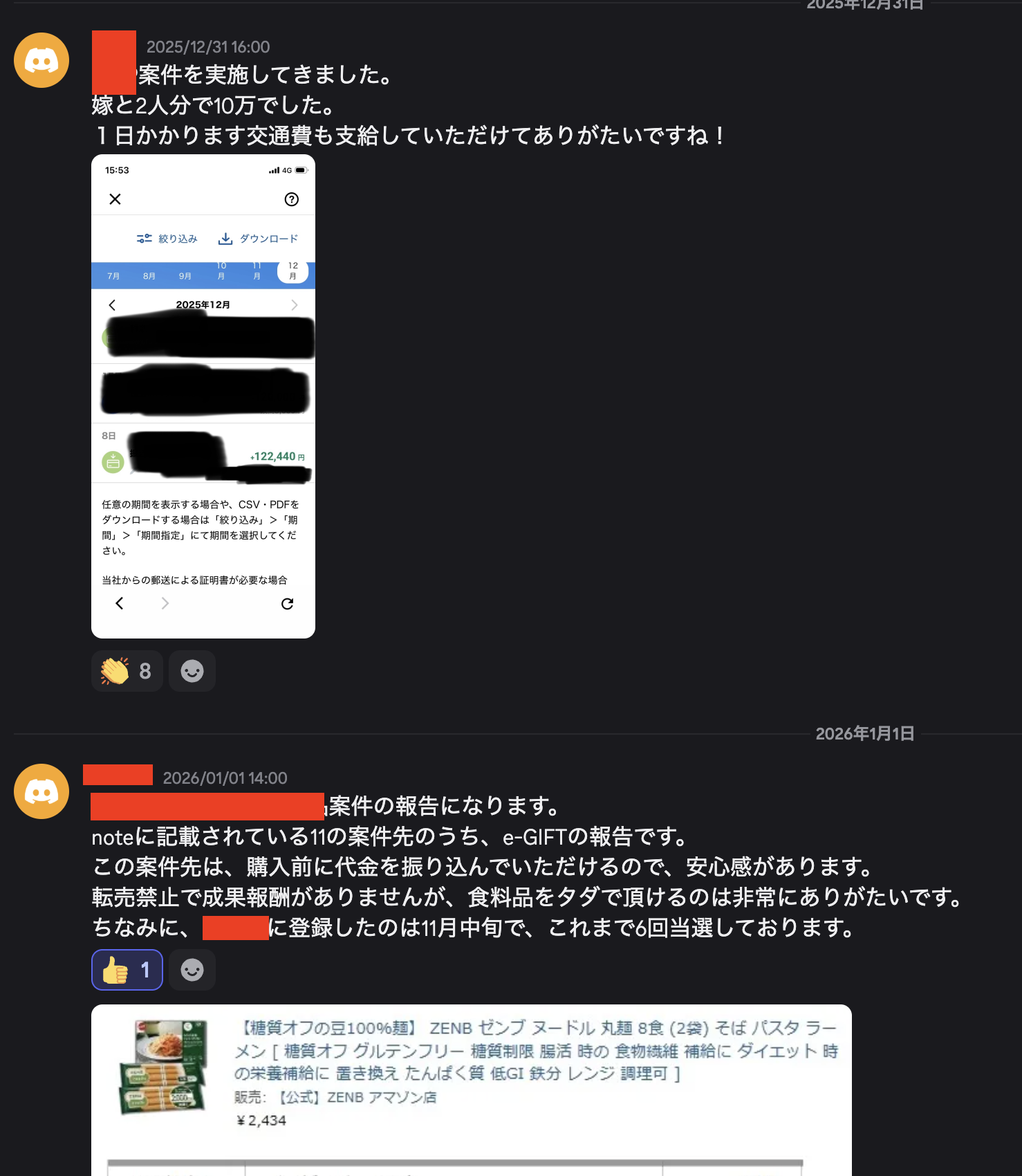Screen dimensions: 1022x1176
Task: Click the browser back arrow at the bottom of the screenshot
Action: [120, 603]
